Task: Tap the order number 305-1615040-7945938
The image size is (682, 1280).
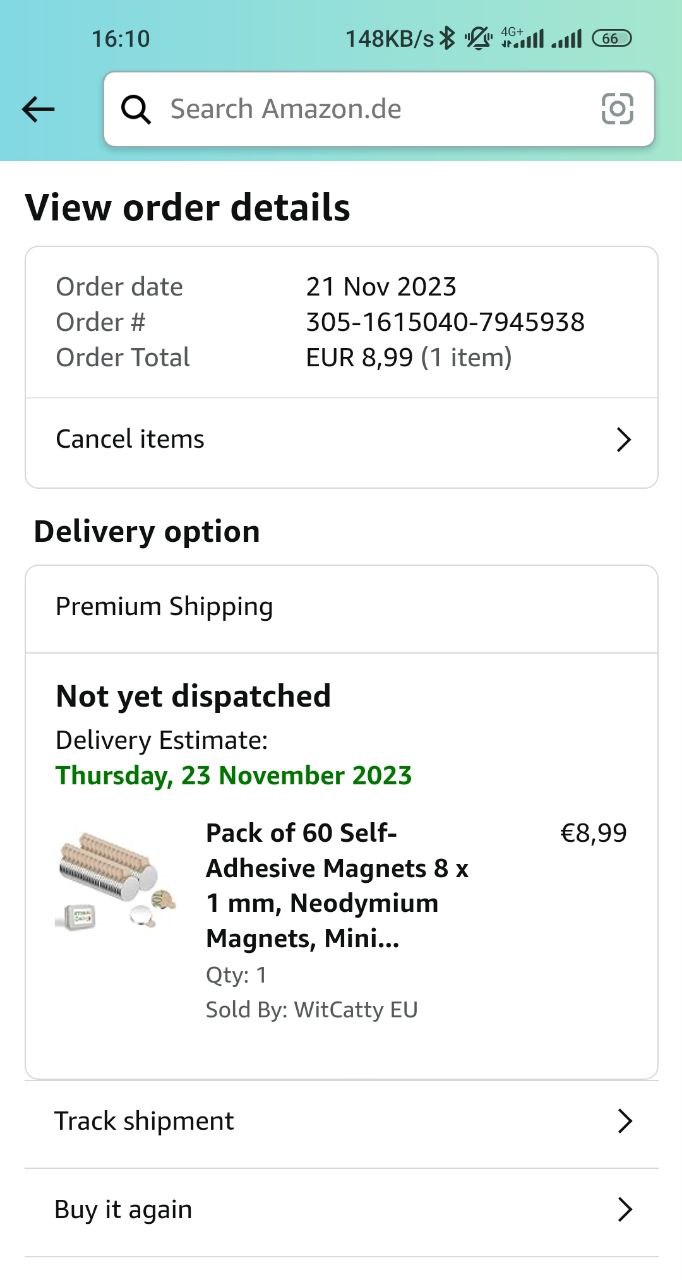Action: [x=445, y=322]
